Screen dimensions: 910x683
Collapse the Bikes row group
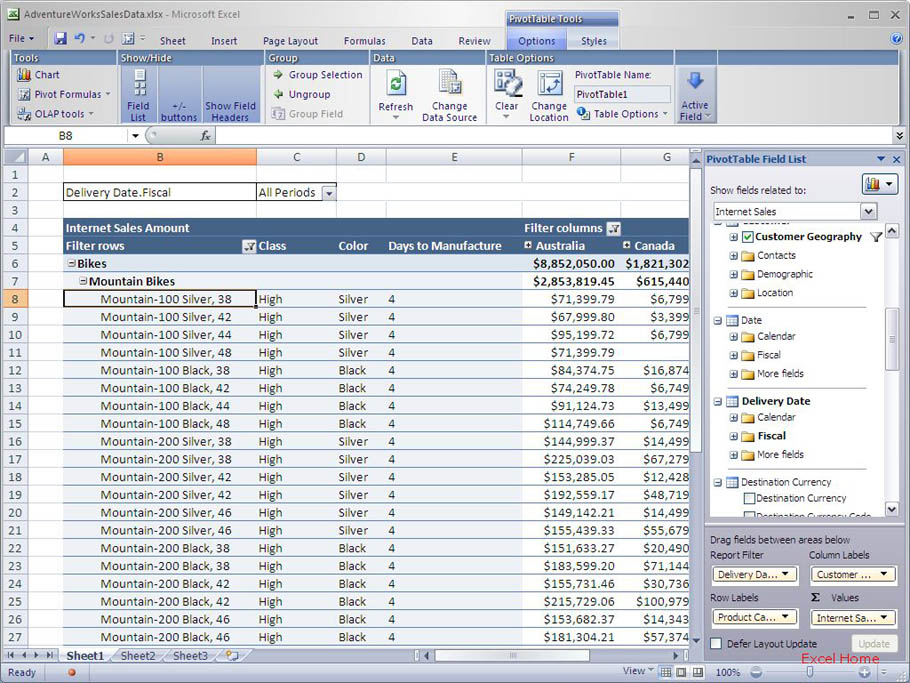click(71, 263)
